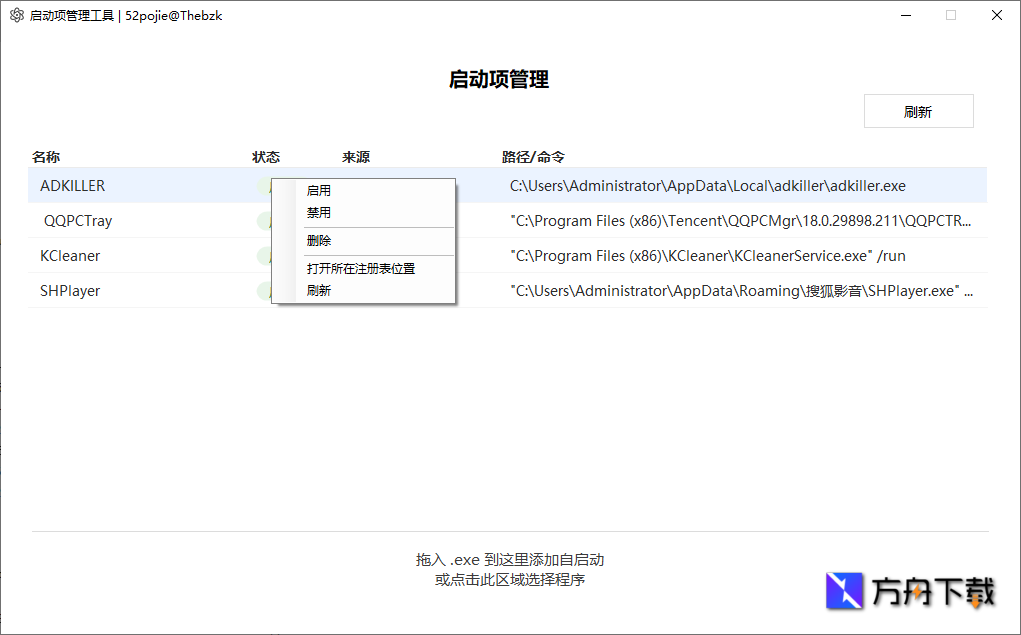Click the 来源 column header

(352, 157)
